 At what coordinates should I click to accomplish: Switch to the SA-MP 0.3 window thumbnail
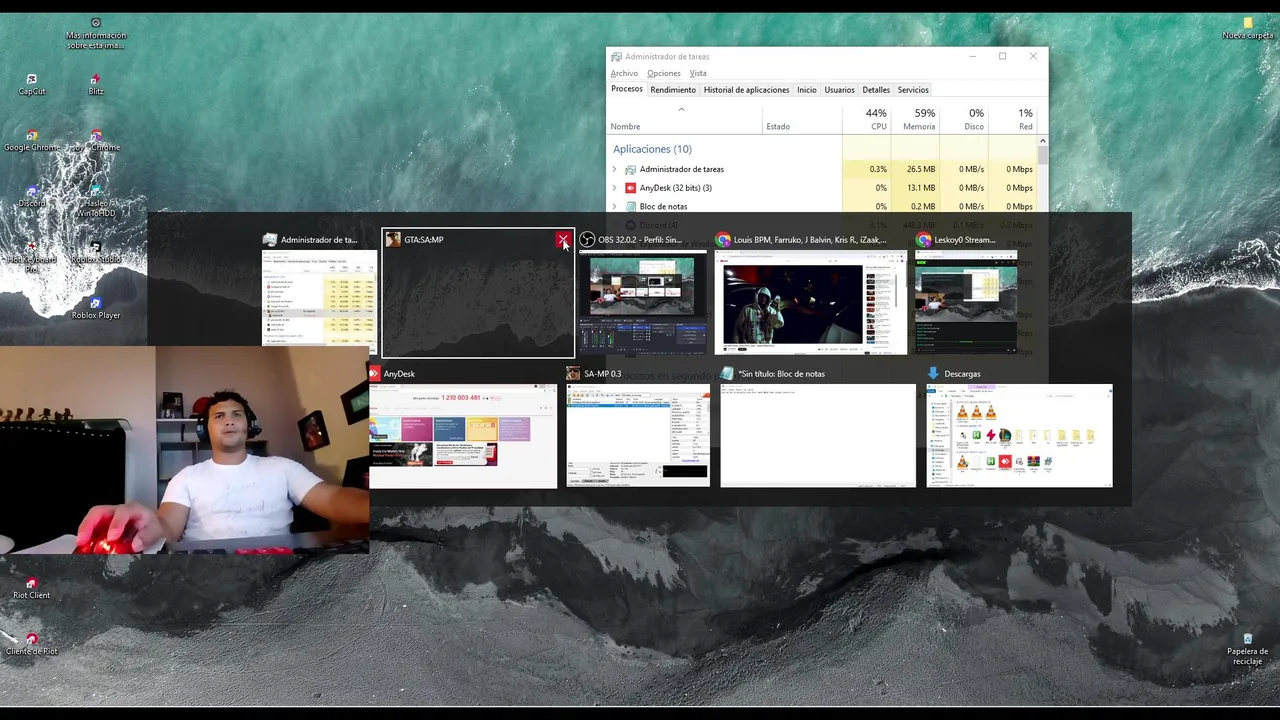638,436
